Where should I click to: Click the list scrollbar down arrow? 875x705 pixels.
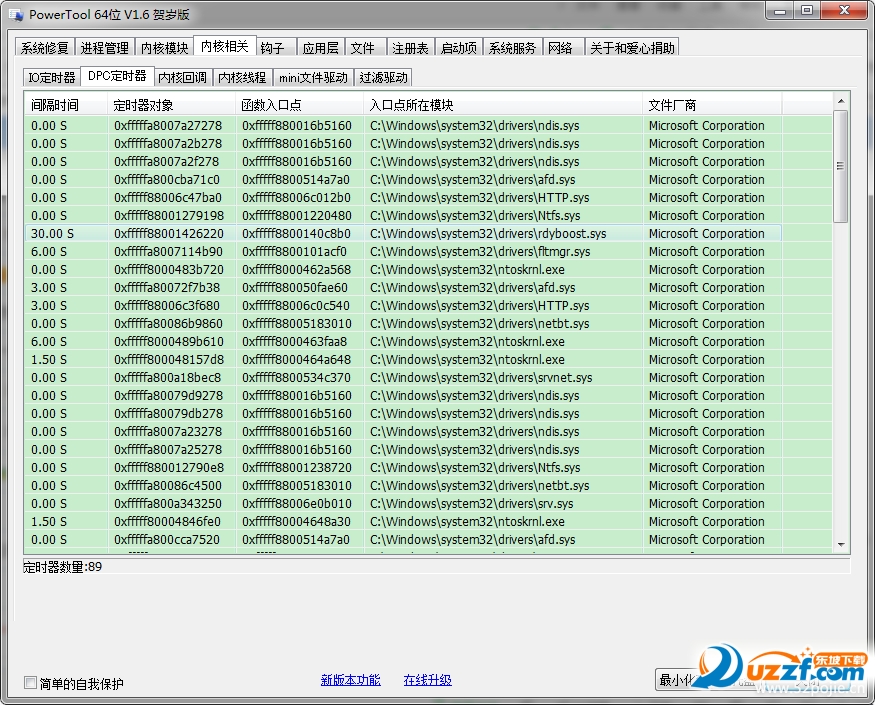click(x=841, y=545)
